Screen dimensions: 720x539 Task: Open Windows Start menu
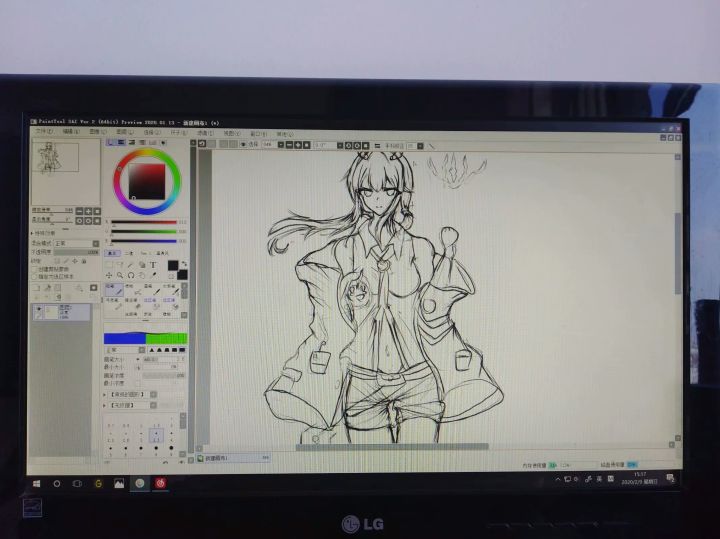click(x=37, y=483)
